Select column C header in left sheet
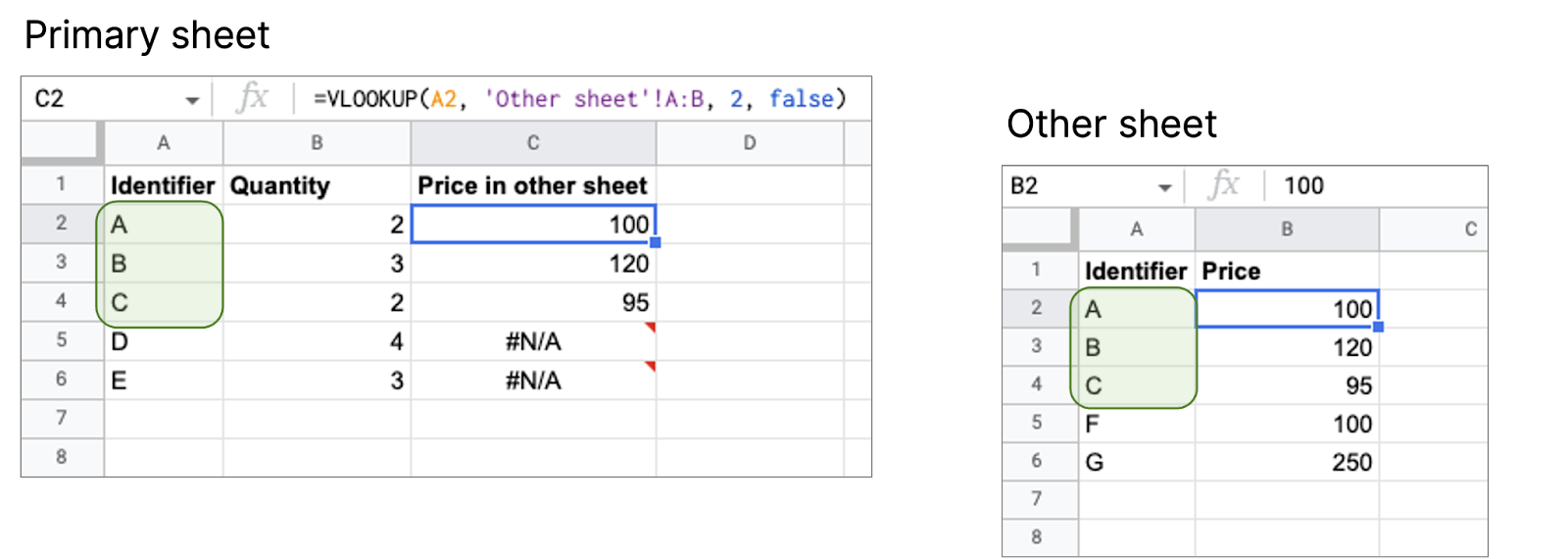The height and width of the screenshot is (559, 1568). point(533,143)
